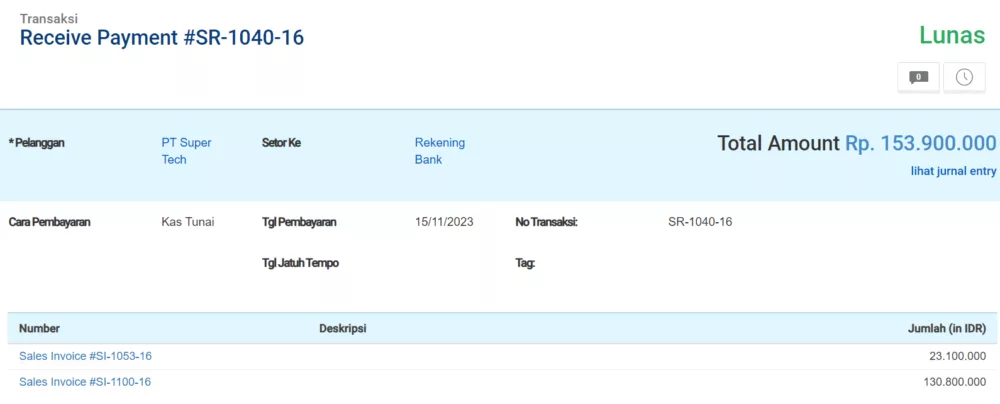Click the Pelanggan label
1000x404 pixels.
36,143
